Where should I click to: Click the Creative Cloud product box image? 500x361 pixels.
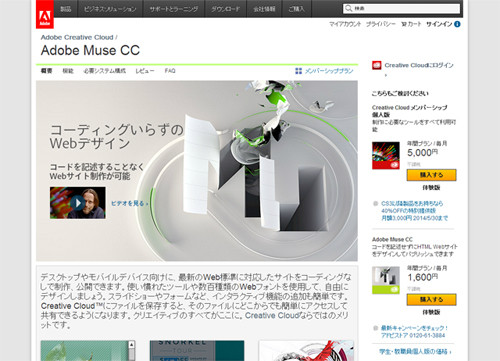coord(386,155)
